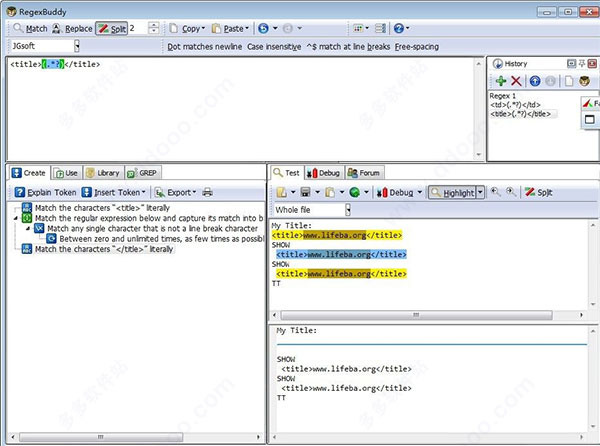Open the Whole file scope dropdown
The image size is (600, 446).
347,210
